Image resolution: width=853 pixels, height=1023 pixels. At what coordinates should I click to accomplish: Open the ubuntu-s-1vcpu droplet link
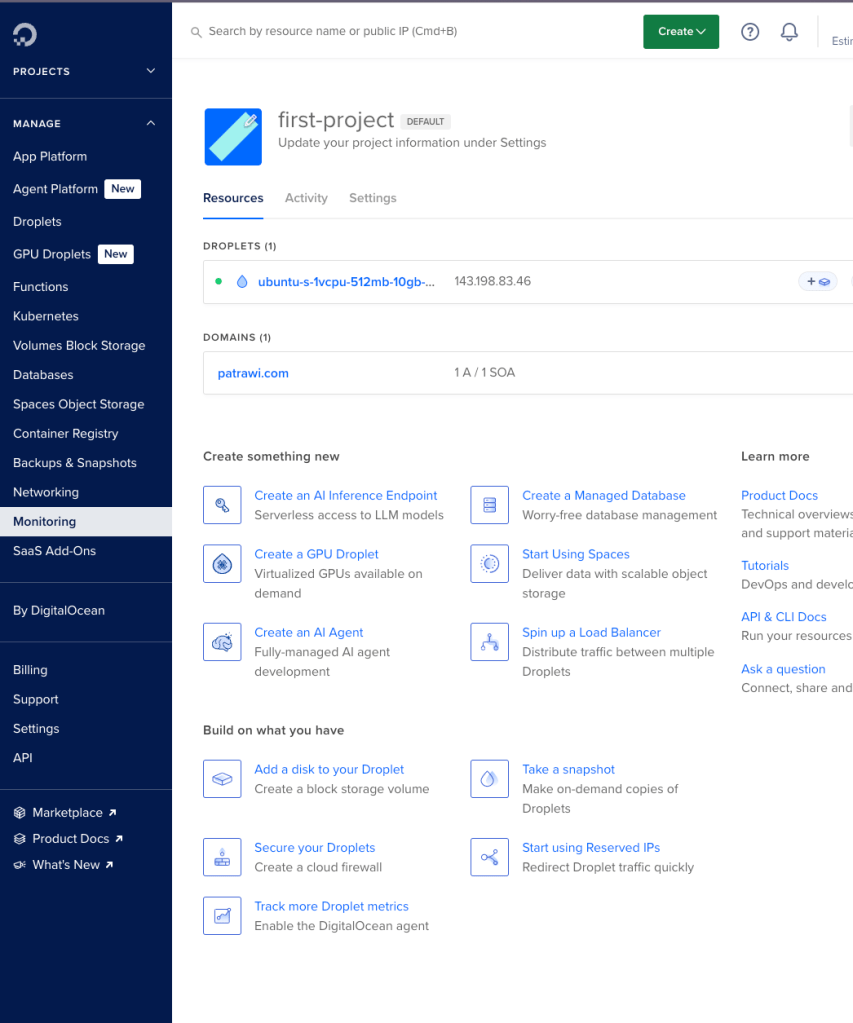[x=346, y=282]
